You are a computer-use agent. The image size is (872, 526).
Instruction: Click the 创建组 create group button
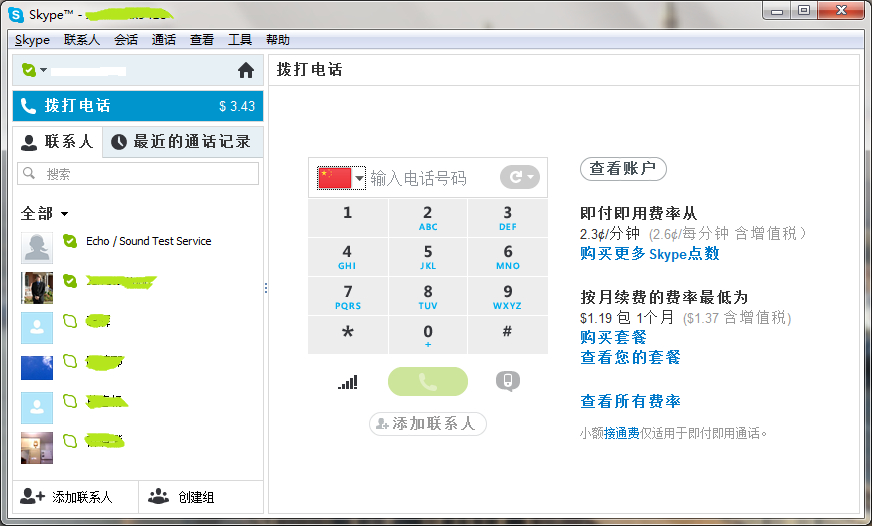[x=201, y=497]
